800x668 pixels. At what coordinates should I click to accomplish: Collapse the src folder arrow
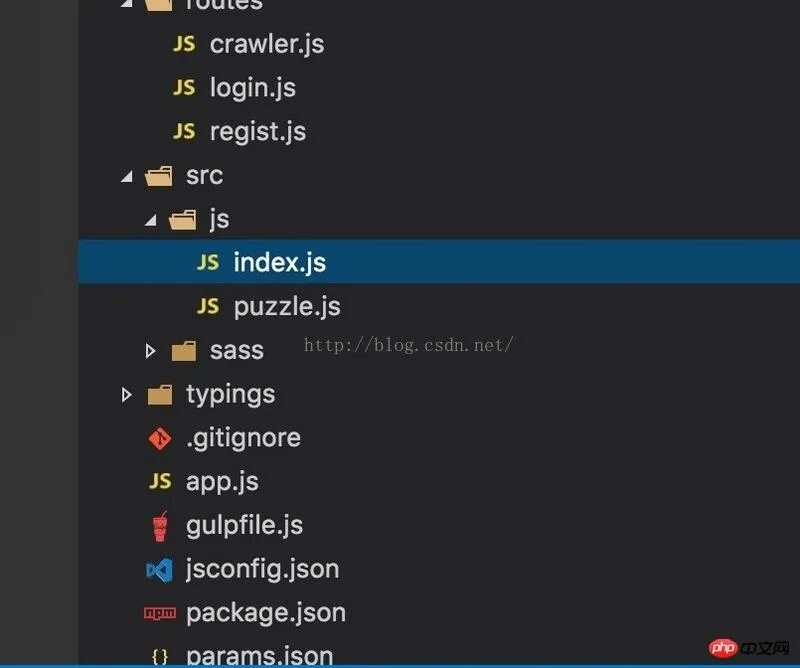pos(127,177)
